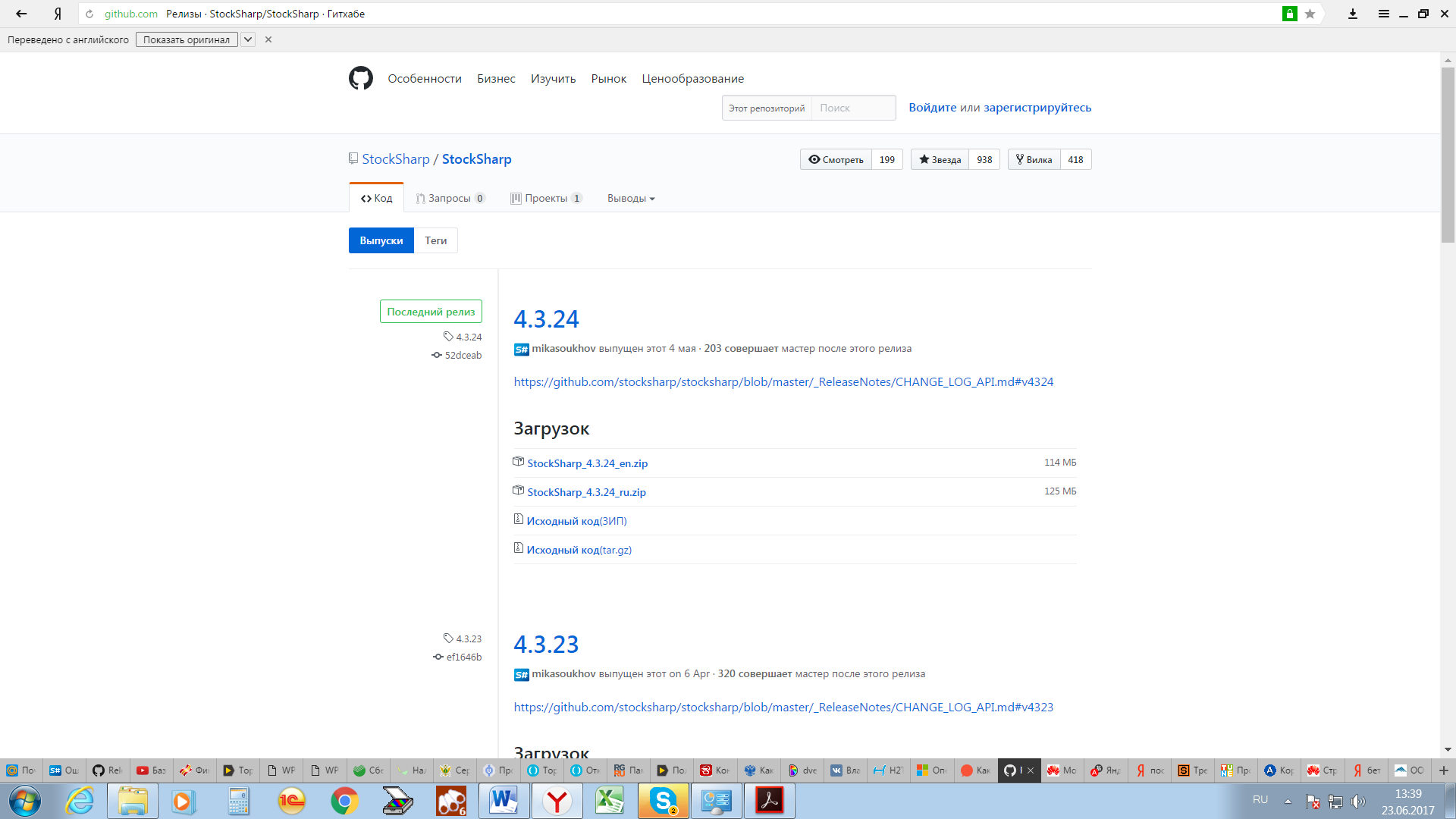Click the Yandex 'Я' home icon

point(58,14)
